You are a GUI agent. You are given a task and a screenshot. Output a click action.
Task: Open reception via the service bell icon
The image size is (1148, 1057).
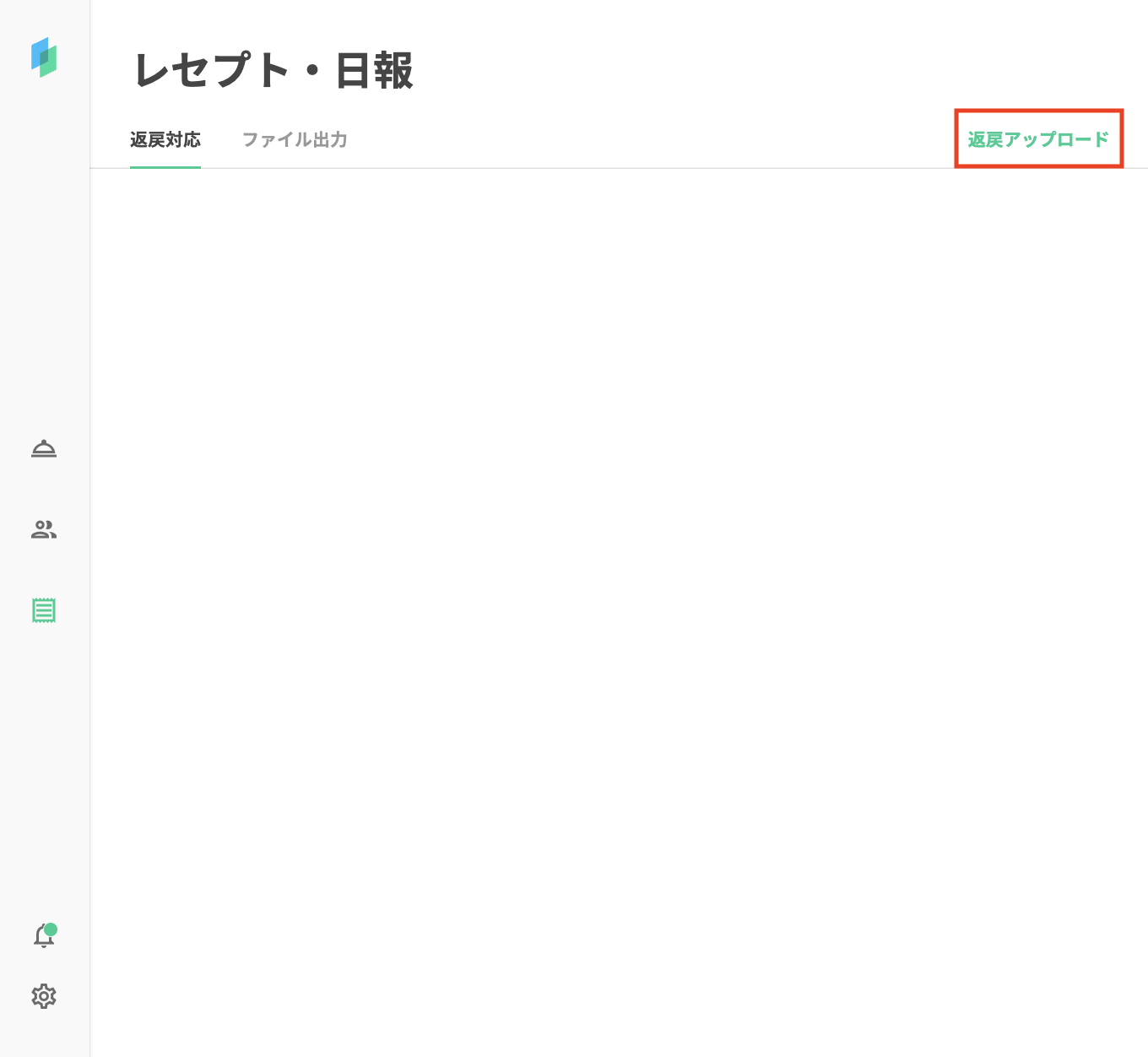[44, 448]
